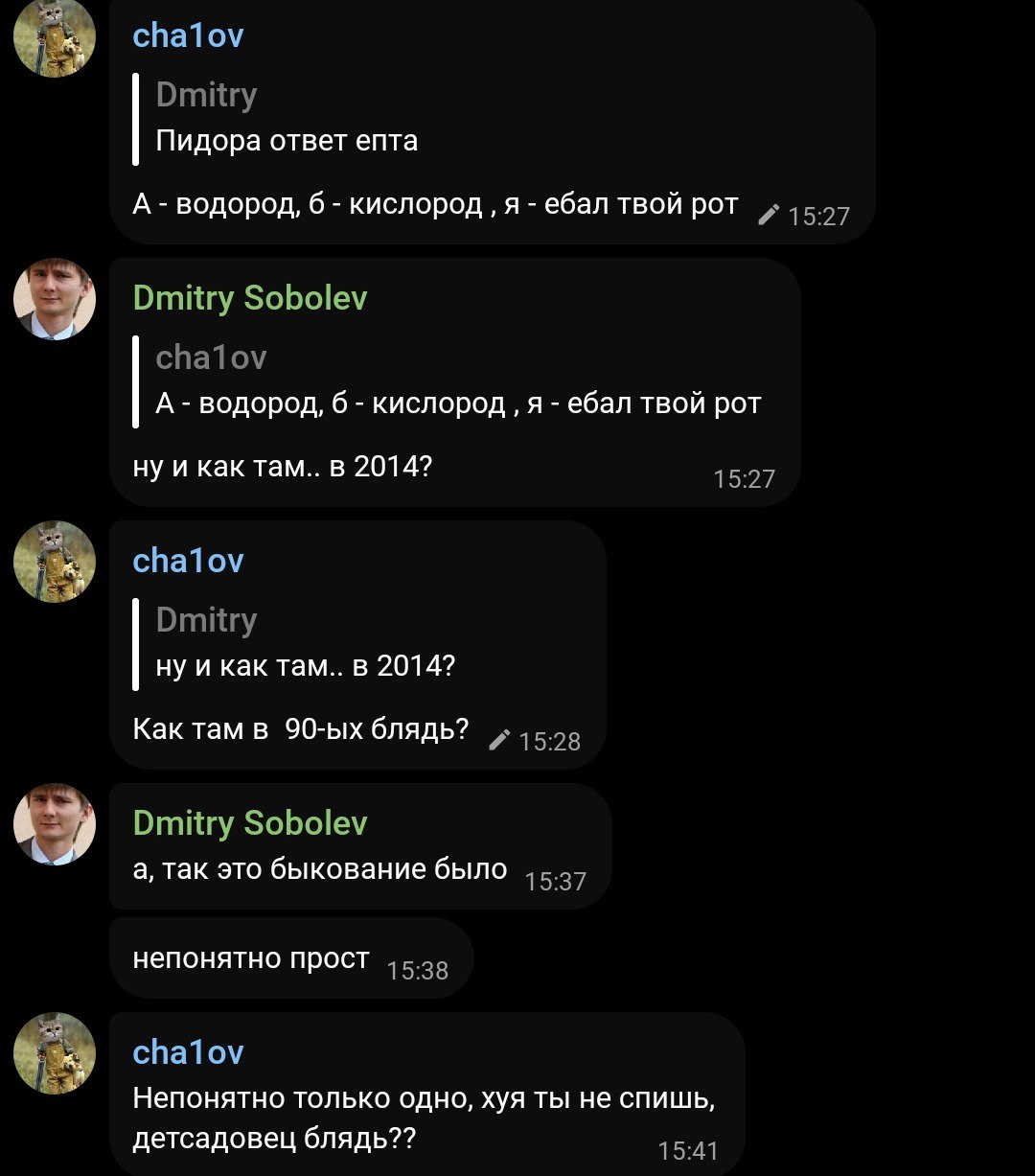Click the 15:41 timestamp on the last message
This screenshot has height=1176, width=1035.
(688, 1151)
